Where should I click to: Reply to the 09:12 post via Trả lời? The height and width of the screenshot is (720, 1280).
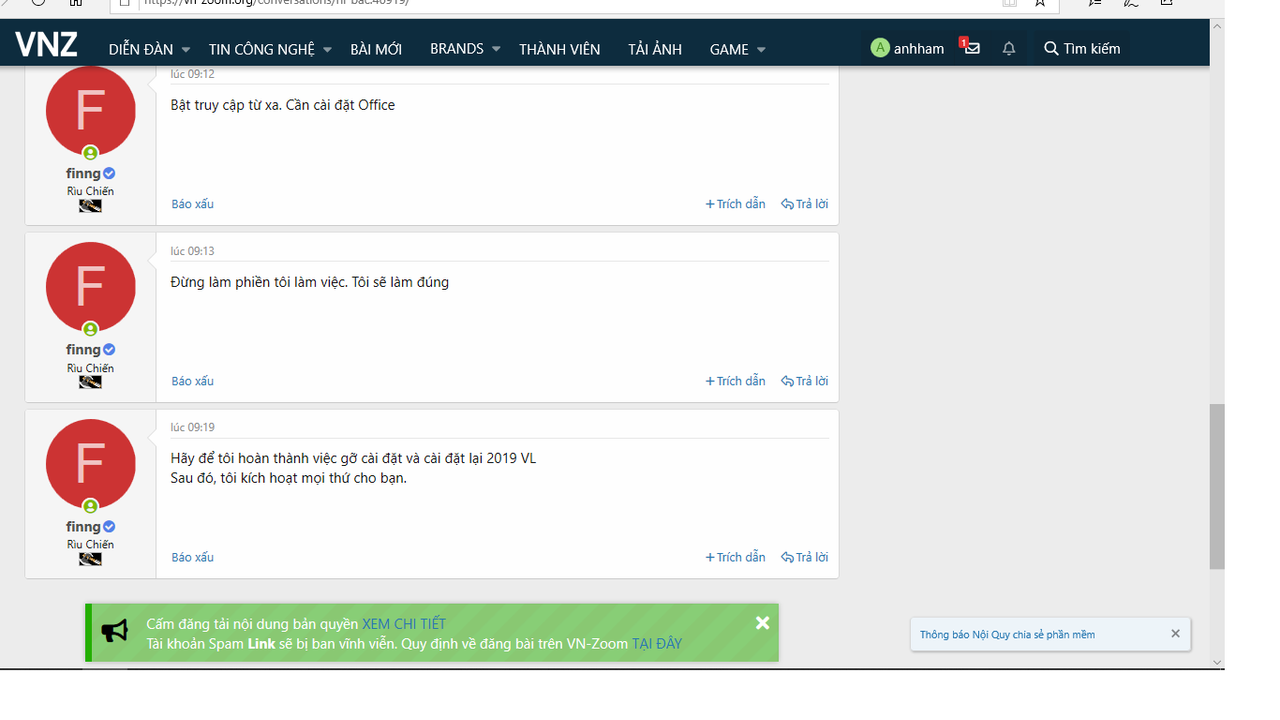coord(805,204)
